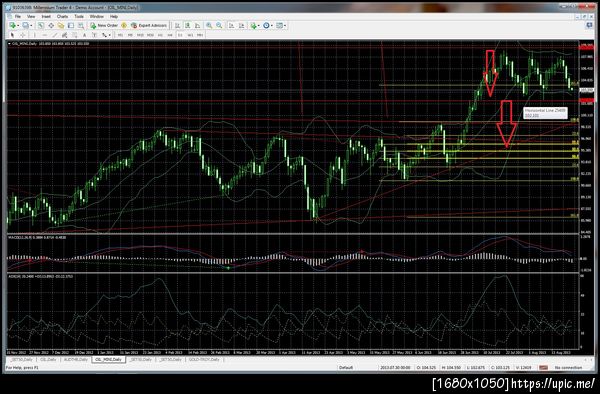Switch timeframe to W1
Image resolution: width=600 pixels, height=394 pixels.
pyautogui.click(x=190, y=35)
